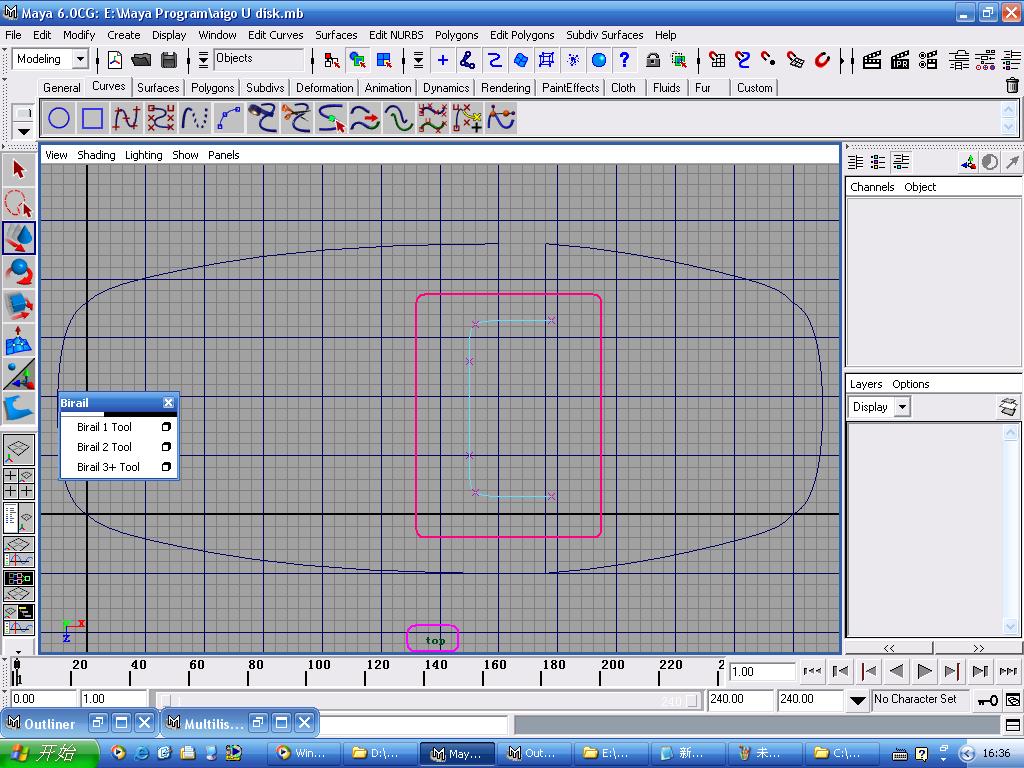Jump to start of playback range
Screen dimensions: 1024x768
(x=812, y=671)
